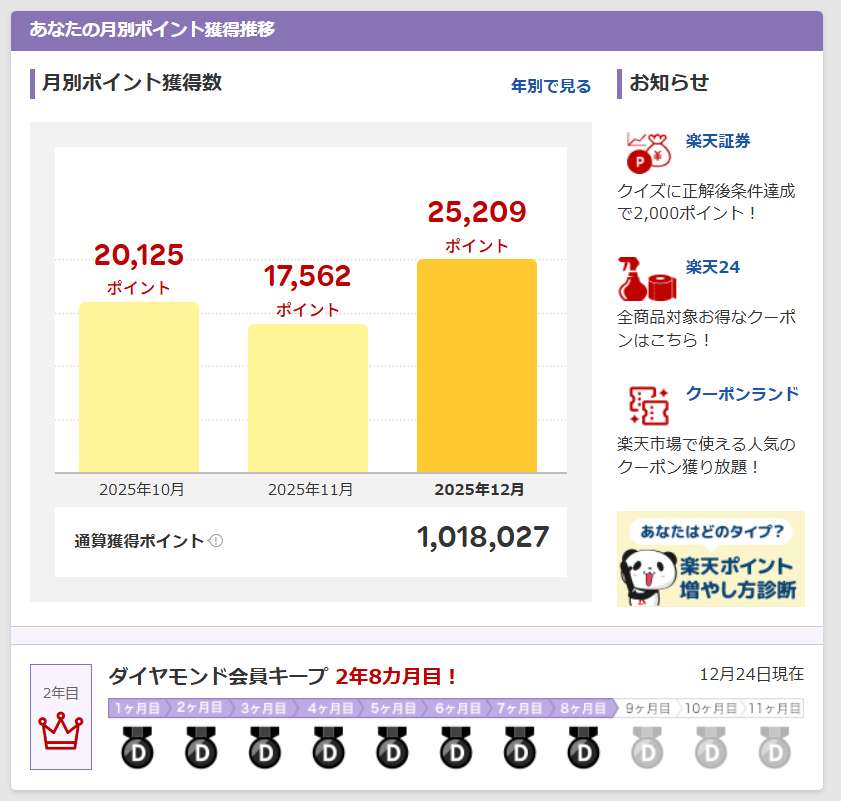Click the diamond medal under 6ヶ月目

click(x=456, y=747)
